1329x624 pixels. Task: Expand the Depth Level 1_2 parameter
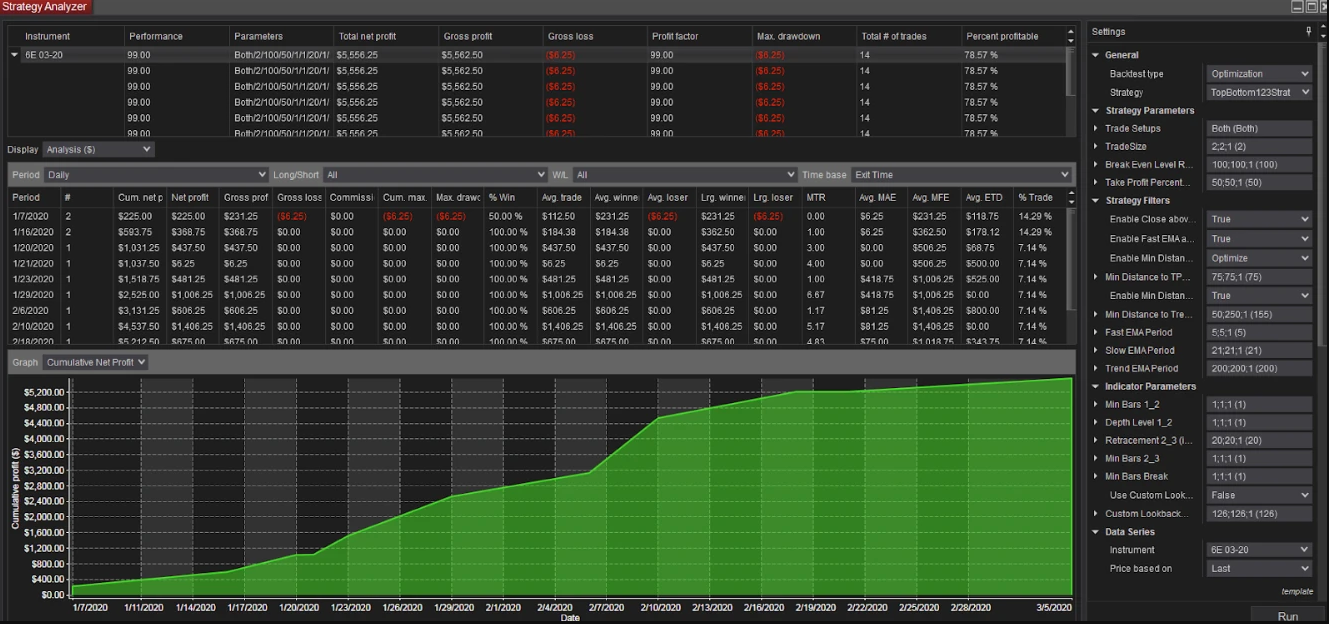coord(1097,422)
